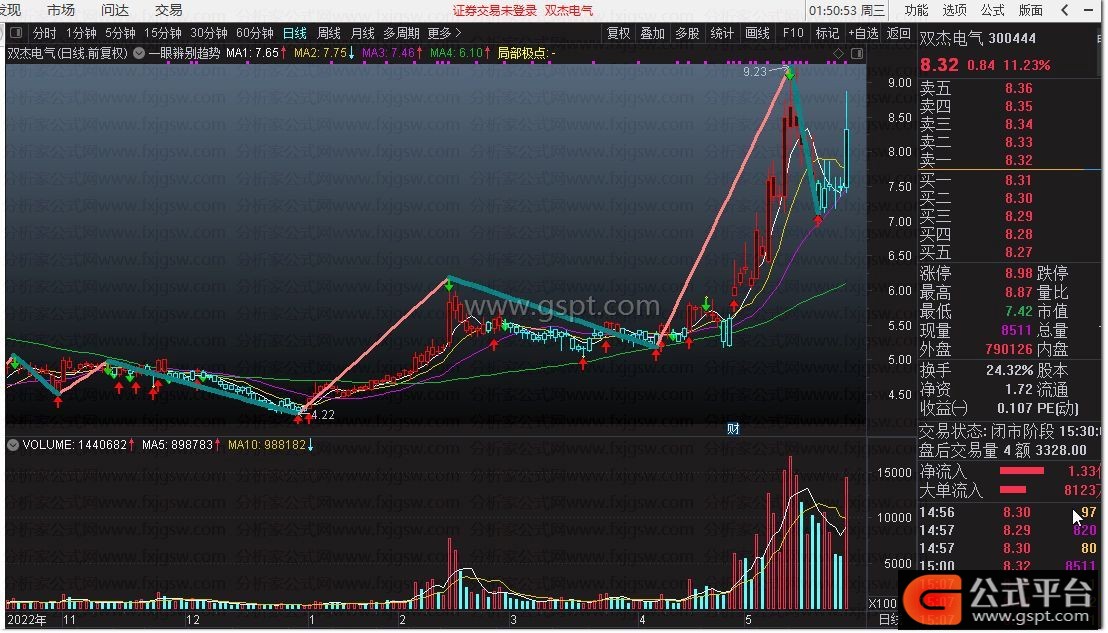Expand the VOLUME indicator dropdown
Screen dimensions: 1108x633
[13, 445]
